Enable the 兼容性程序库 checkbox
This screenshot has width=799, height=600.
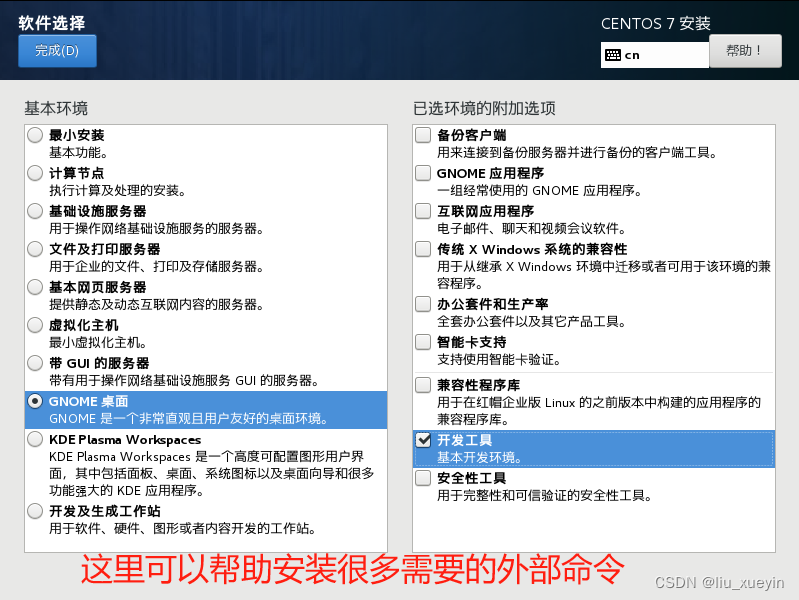click(423, 385)
